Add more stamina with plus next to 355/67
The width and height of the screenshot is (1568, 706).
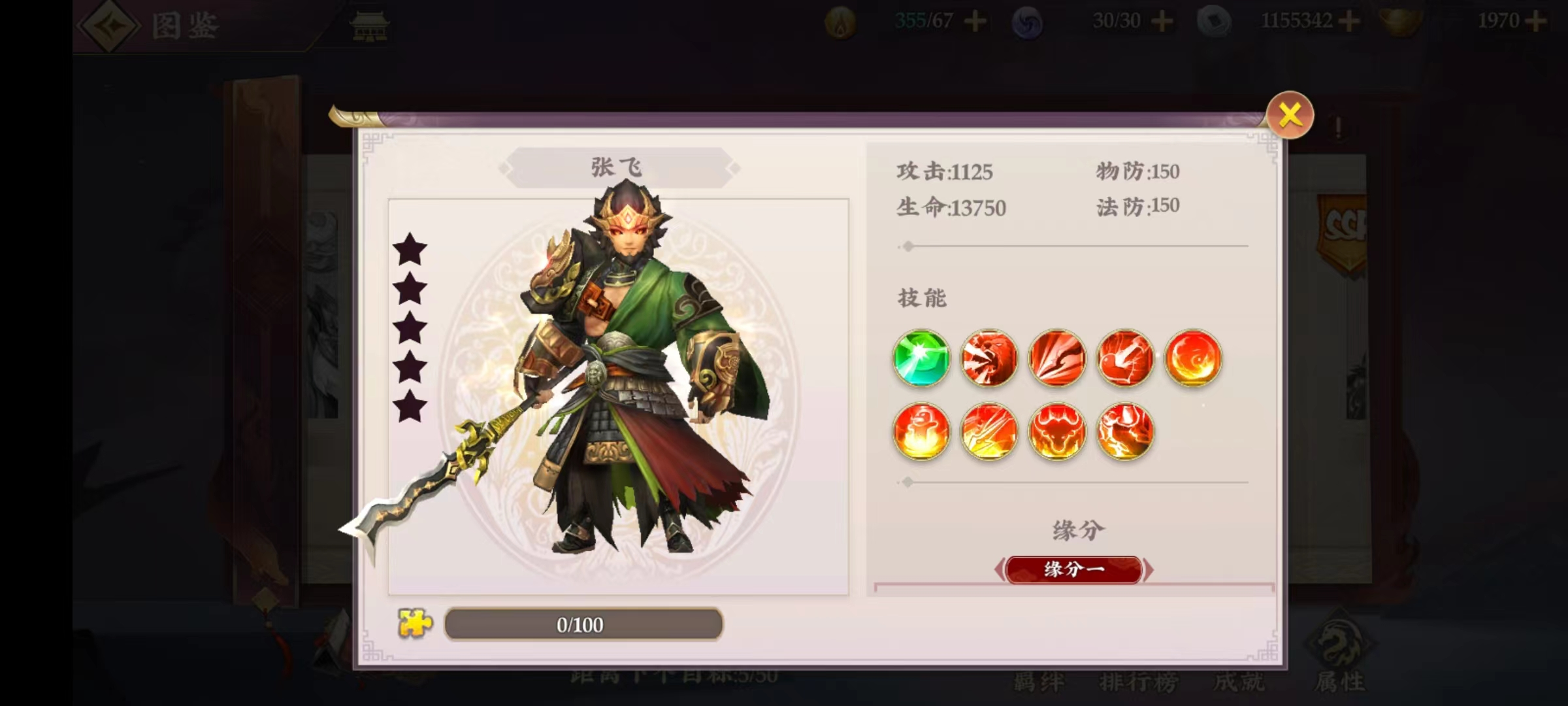coord(975,21)
